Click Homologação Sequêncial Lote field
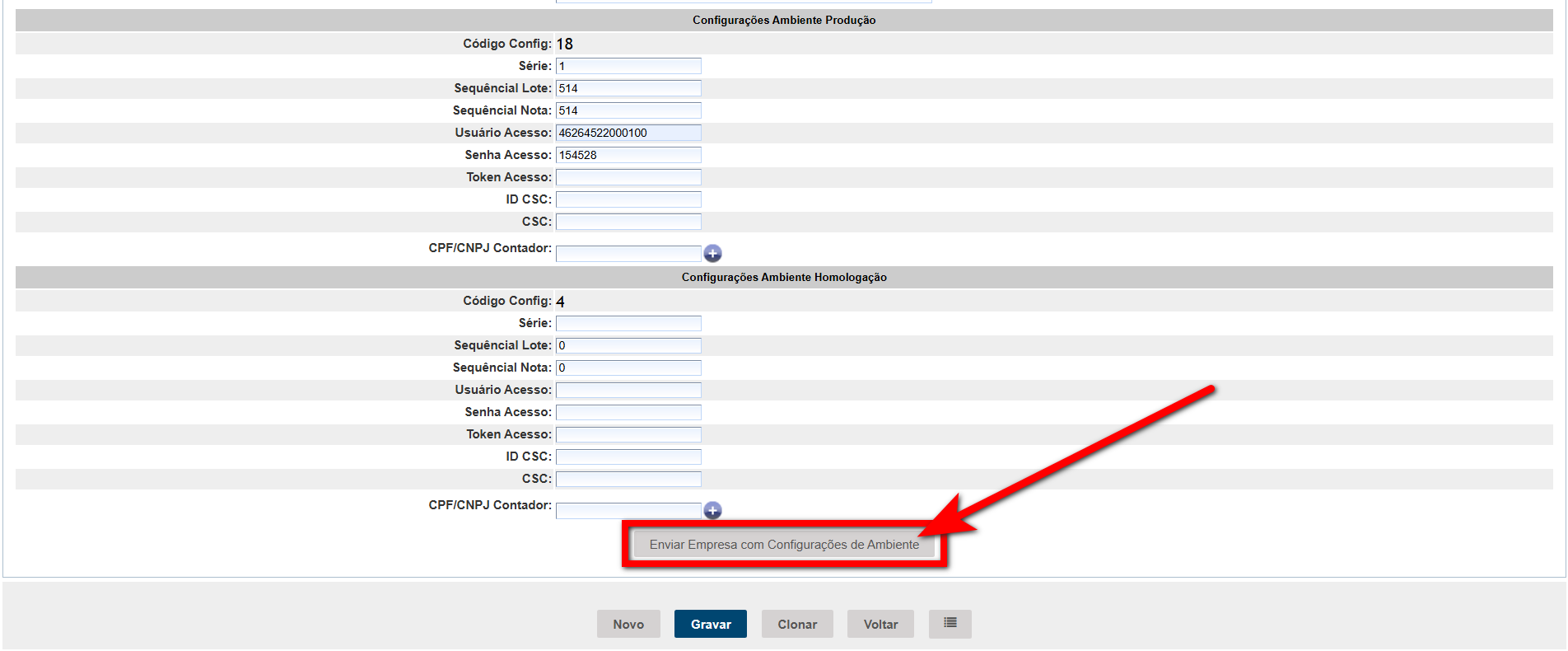 point(628,345)
